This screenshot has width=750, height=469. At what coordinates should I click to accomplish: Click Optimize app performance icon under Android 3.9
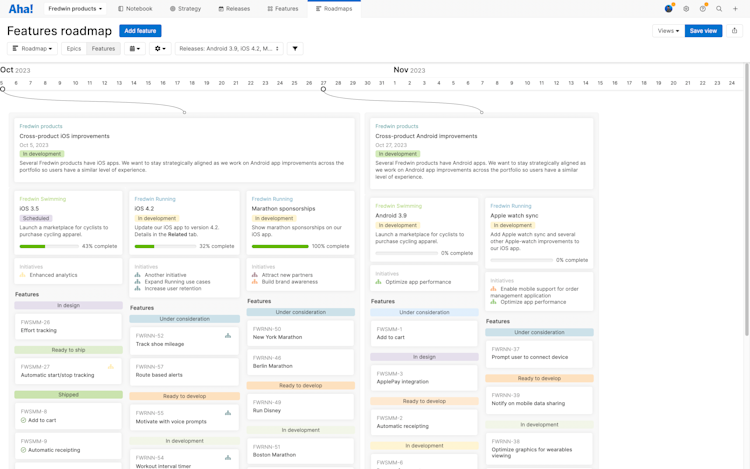(x=378, y=282)
